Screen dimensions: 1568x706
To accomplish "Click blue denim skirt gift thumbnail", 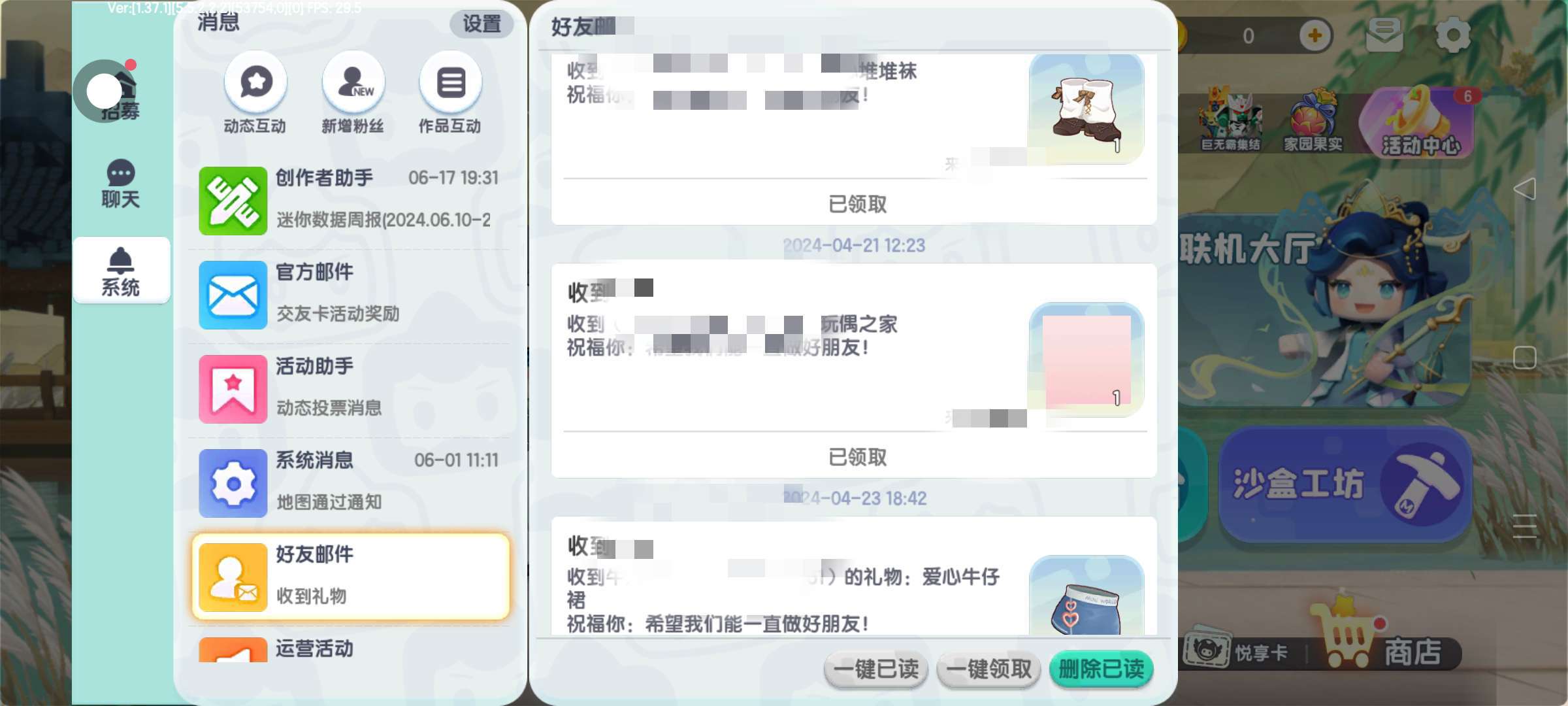I will click(1086, 596).
